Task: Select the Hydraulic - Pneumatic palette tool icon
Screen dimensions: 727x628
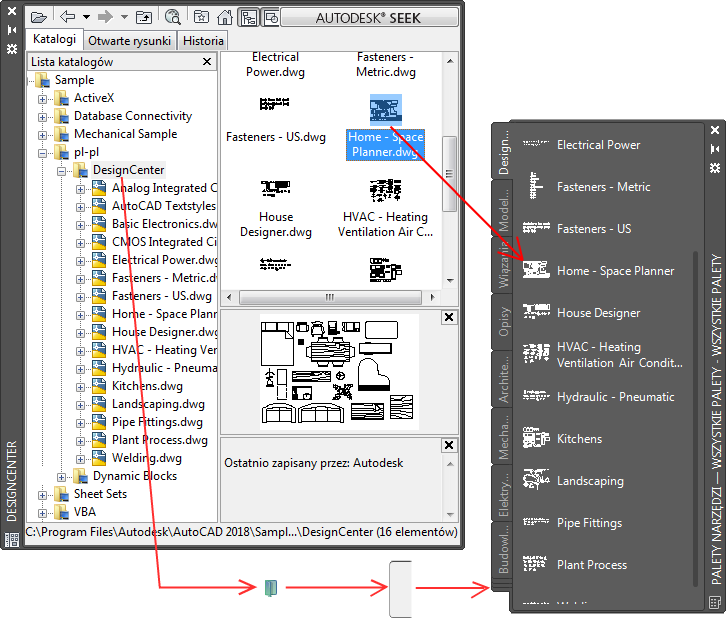Action: pos(536,396)
